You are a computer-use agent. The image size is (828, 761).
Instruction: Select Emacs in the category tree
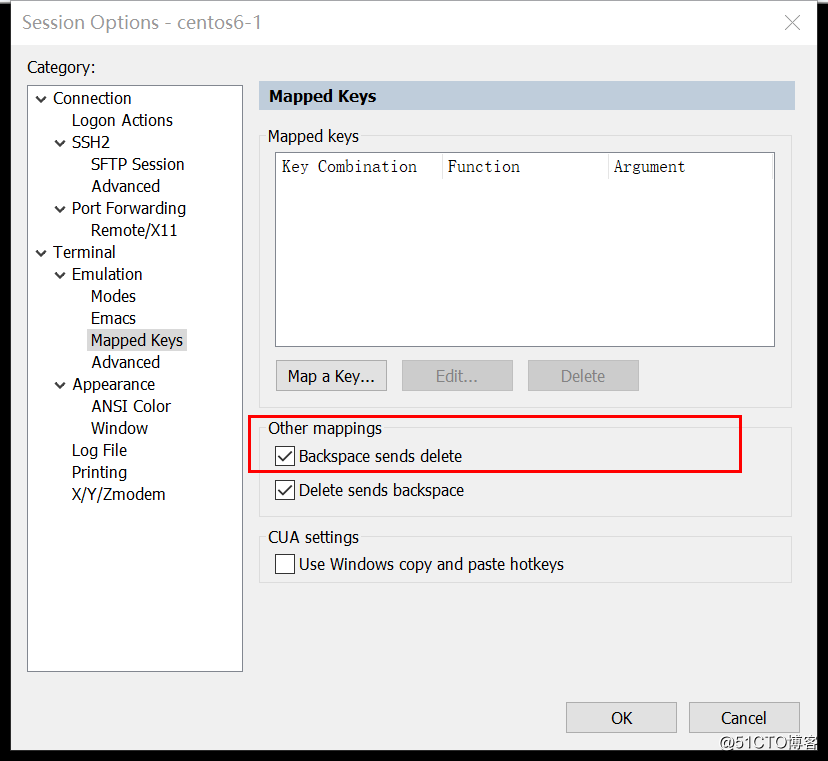113,318
